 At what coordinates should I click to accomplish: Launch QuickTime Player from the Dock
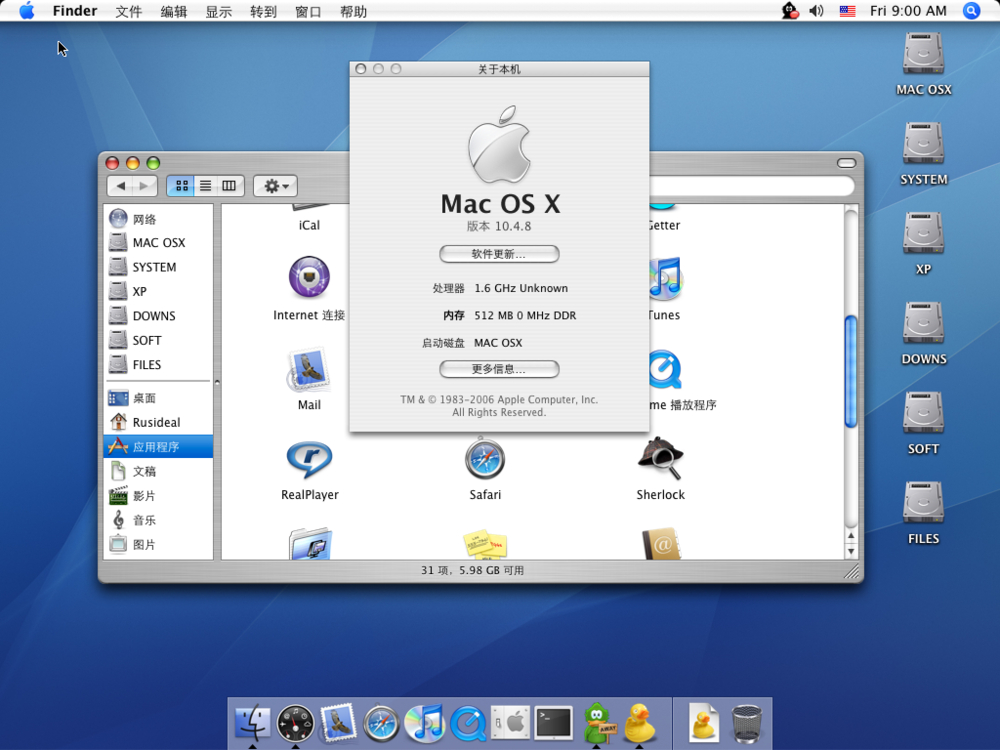pos(468,723)
